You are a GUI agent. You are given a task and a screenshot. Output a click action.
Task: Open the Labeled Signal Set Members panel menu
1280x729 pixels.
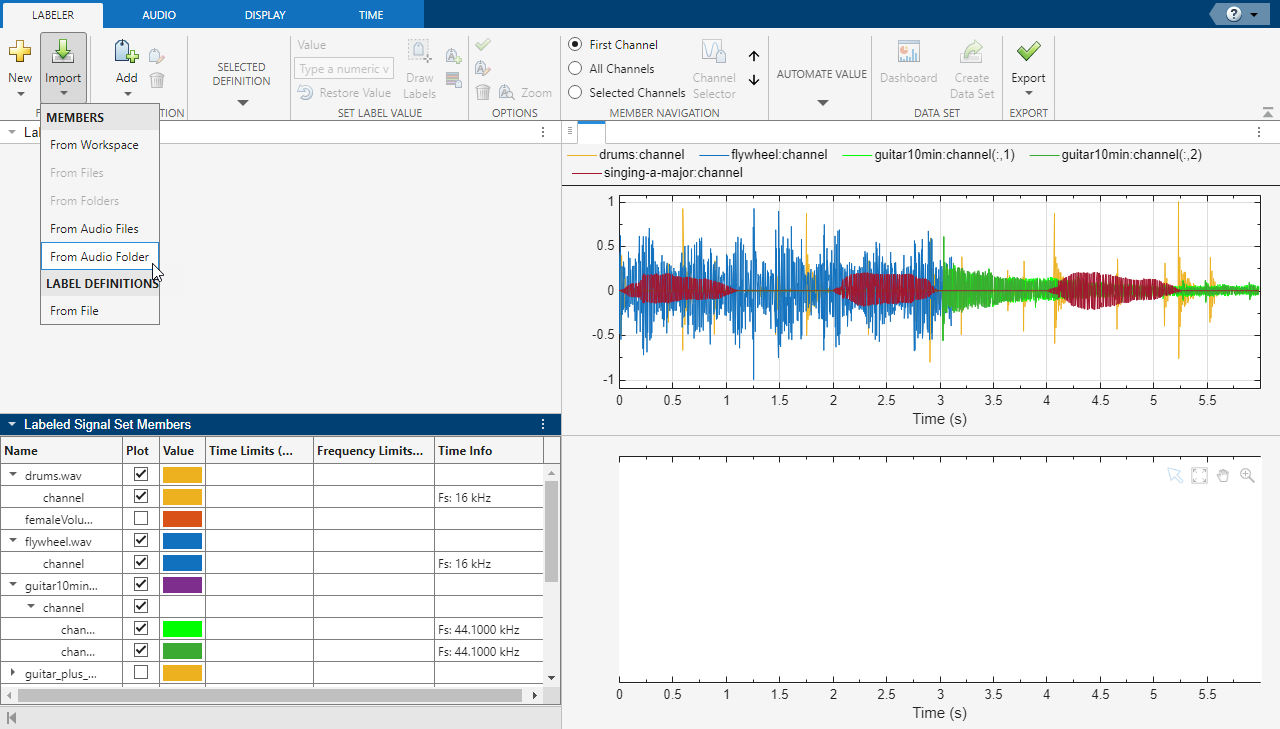pos(543,424)
